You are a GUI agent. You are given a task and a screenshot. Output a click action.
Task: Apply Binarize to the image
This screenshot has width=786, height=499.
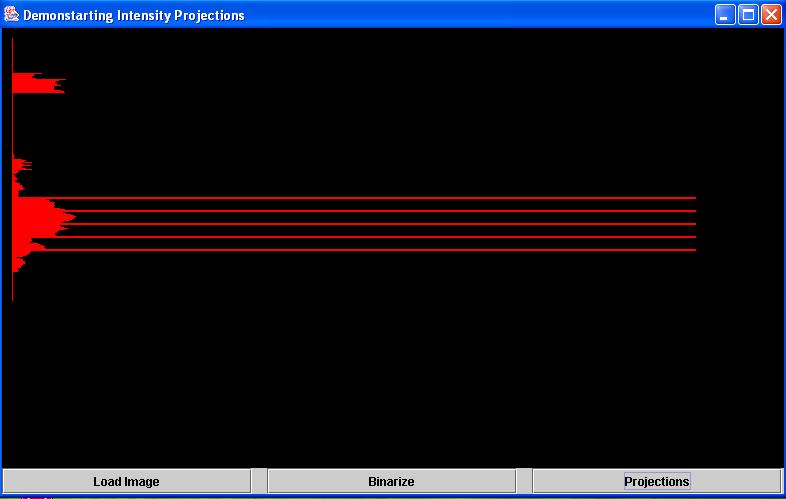click(x=391, y=481)
